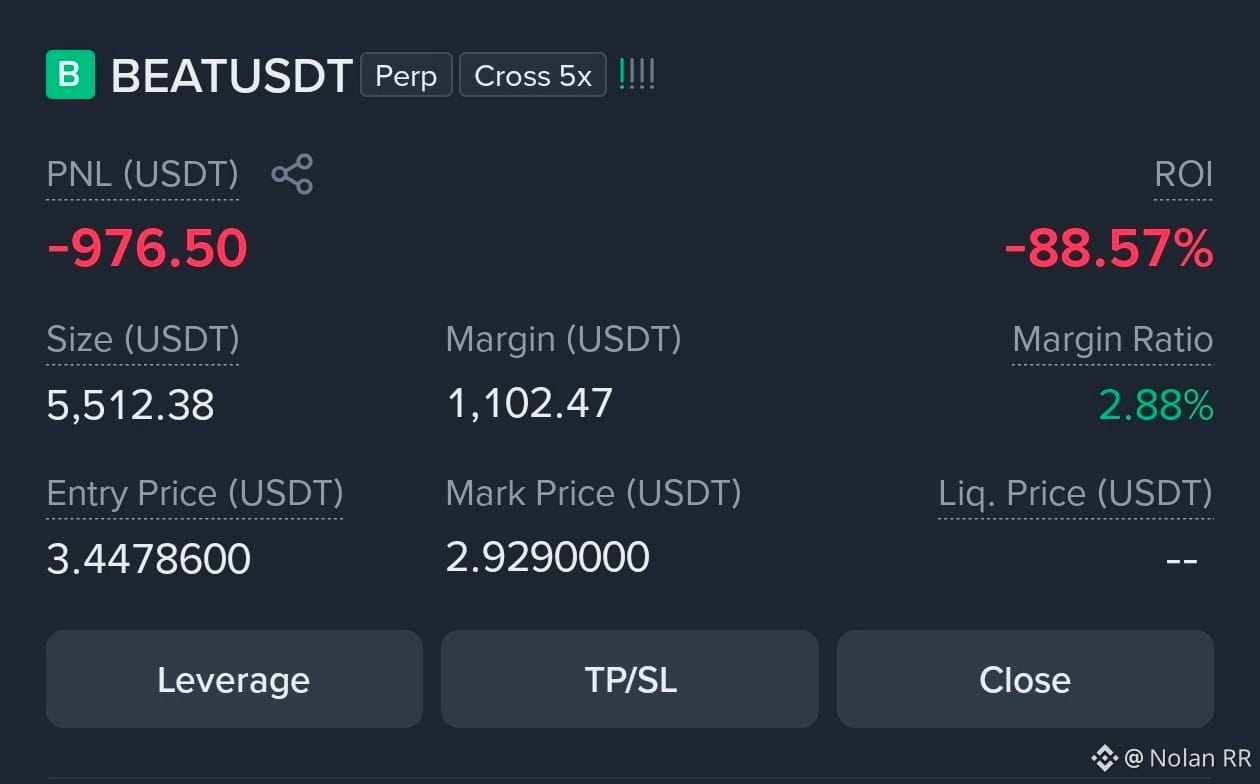
Task: Show ROI label explanation
Action: pos(1183,175)
